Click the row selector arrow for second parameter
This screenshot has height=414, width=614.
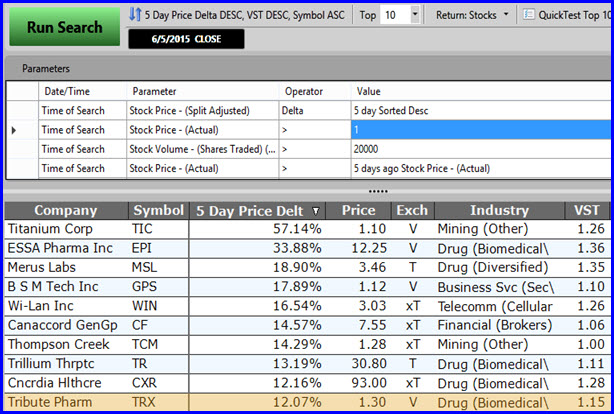14,130
